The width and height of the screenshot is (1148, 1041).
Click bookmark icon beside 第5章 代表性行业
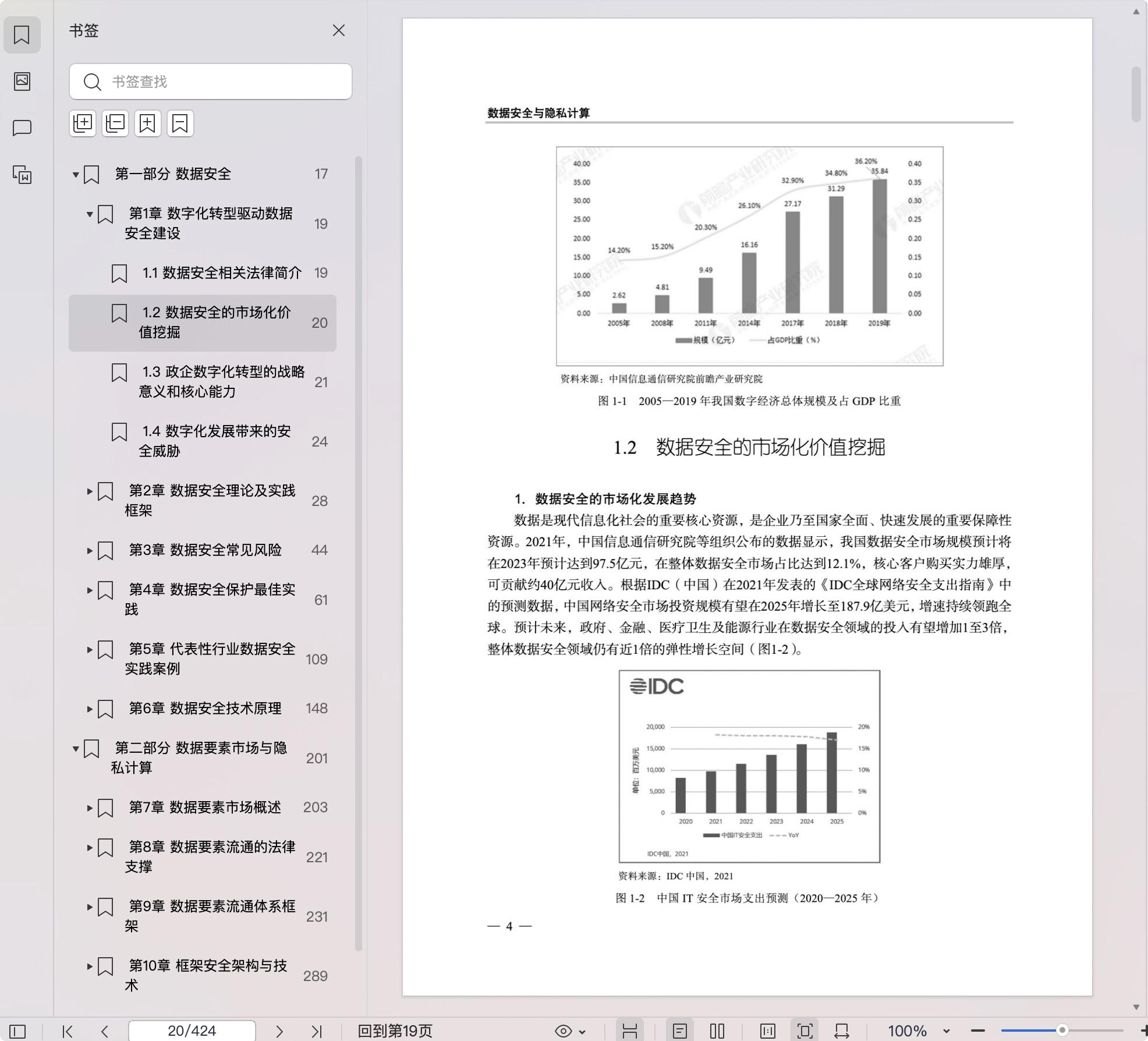point(105,650)
